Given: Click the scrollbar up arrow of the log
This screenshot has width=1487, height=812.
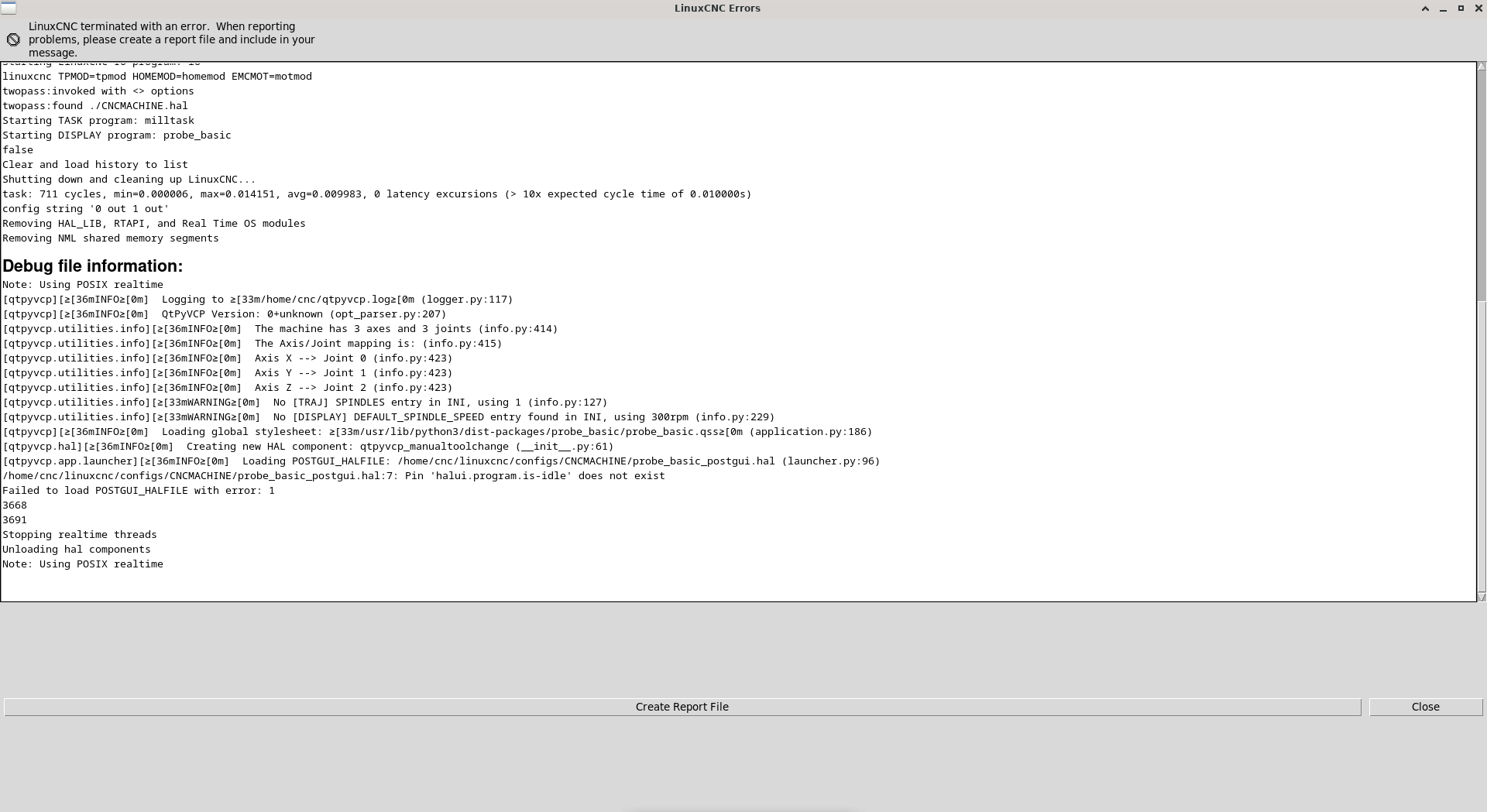Looking at the screenshot, I should pos(1482,67).
